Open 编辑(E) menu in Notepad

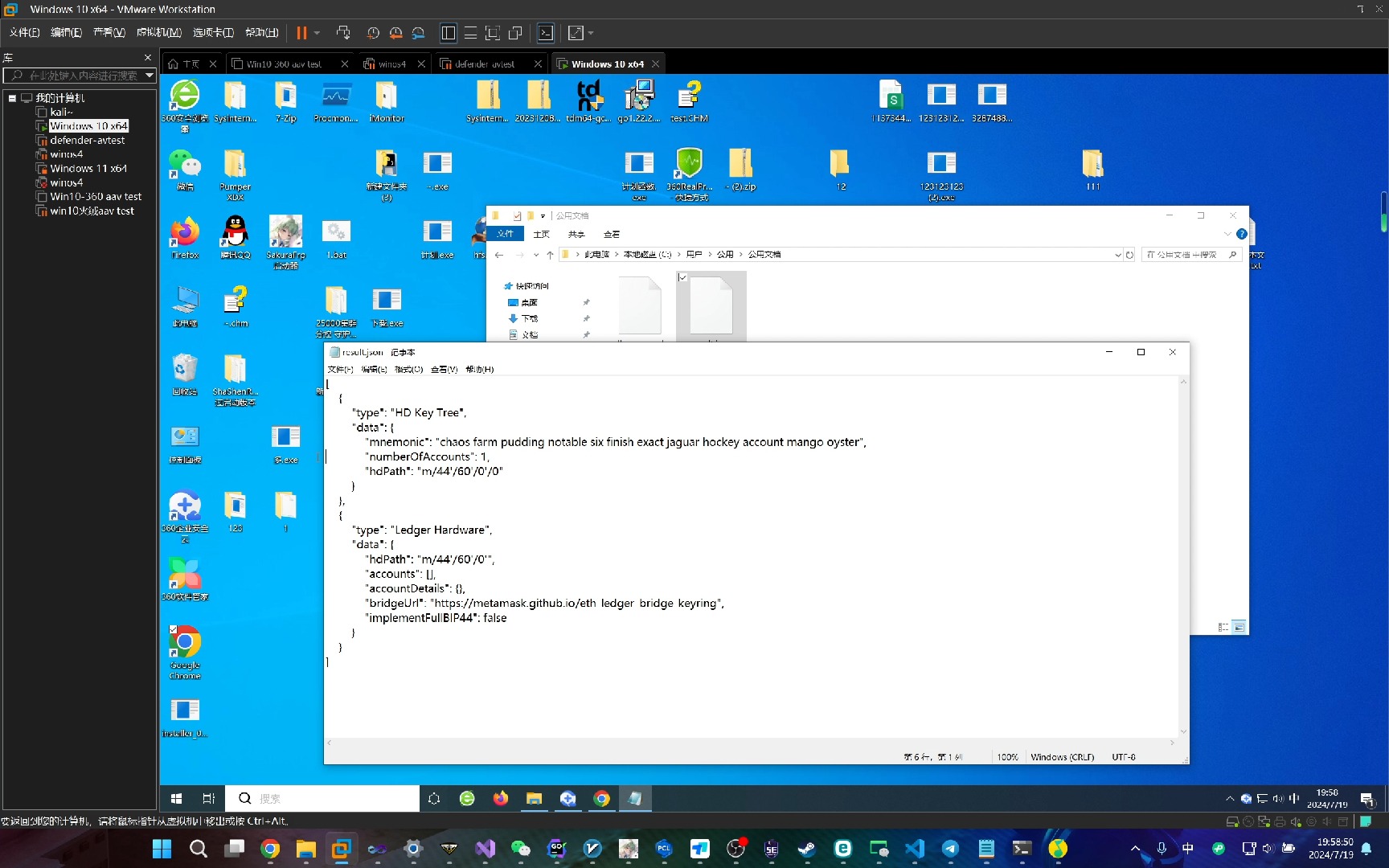click(x=374, y=370)
